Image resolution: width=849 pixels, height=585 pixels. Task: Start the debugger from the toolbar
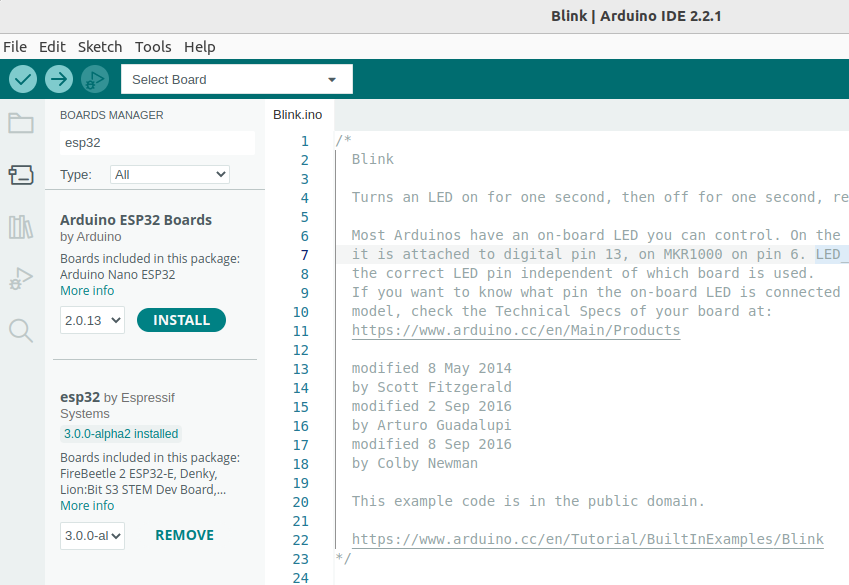[95, 79]
